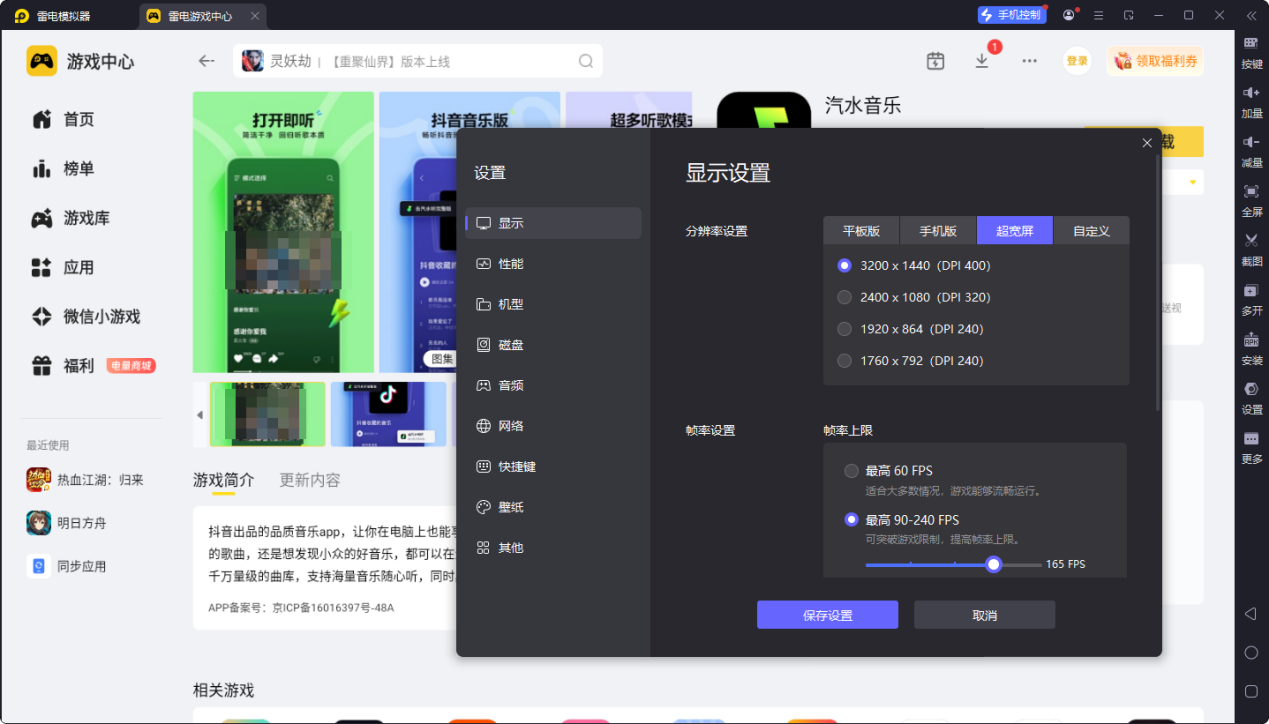Click the user account icon in title bar
Screen dimensions: 1269x724
pos(1069,15)
